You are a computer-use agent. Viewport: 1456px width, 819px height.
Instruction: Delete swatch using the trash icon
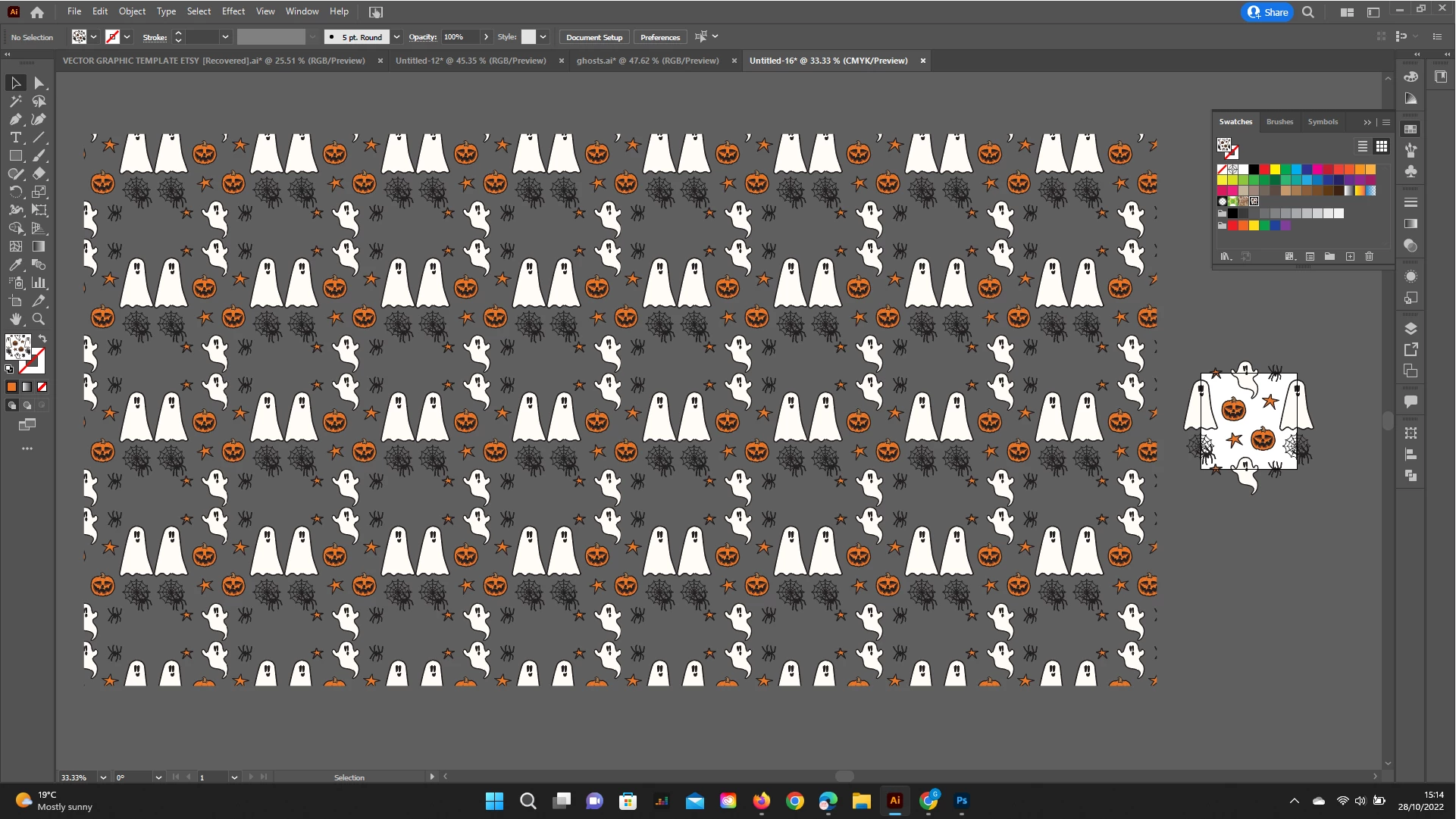point(1369,257)
